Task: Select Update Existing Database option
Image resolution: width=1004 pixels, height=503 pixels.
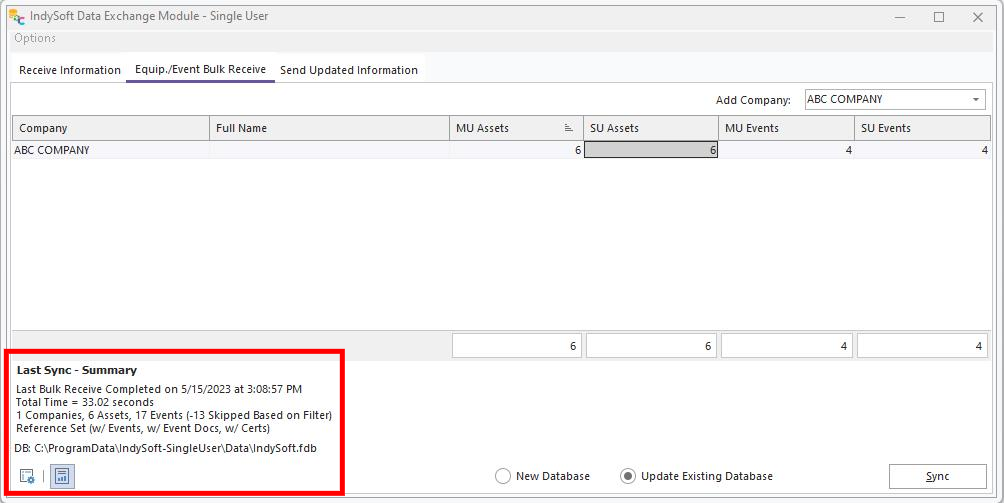Action: click(628, 476)
